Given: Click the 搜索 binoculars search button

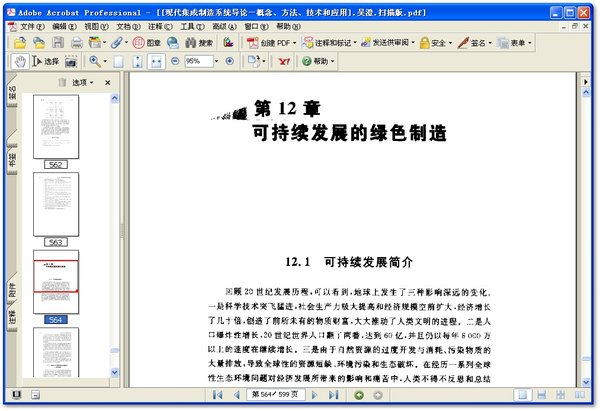Looking at the screenshot, I should [199, 42].
